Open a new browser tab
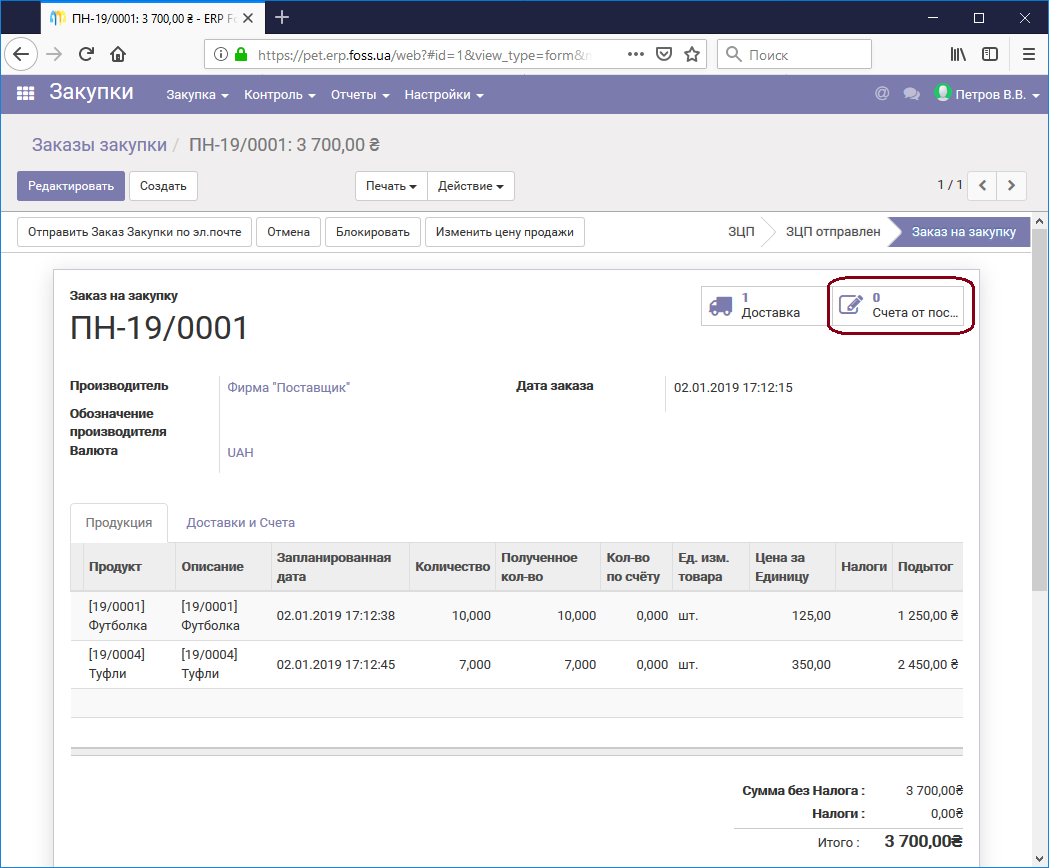Image resolution: width=1049 pixels, height=868 pixels. pos(282,17)
